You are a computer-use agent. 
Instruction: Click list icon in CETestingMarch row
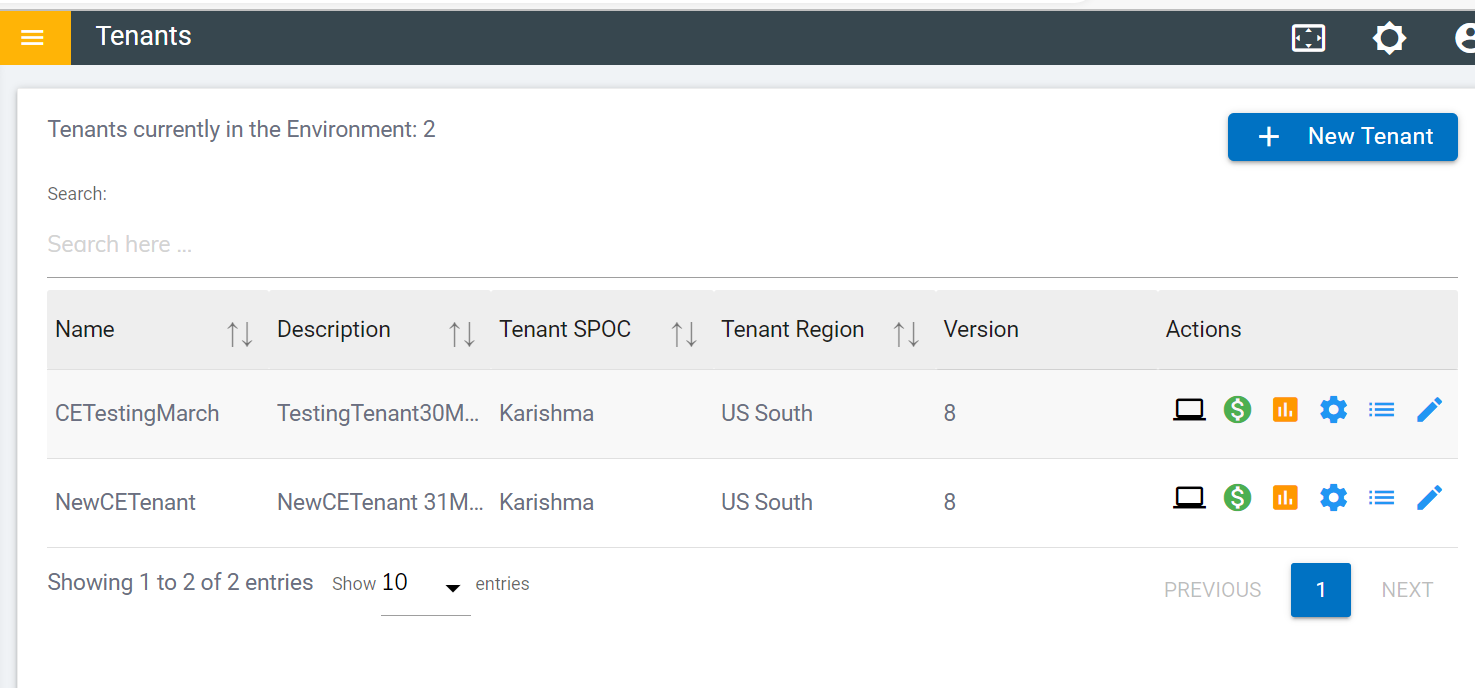pyautogui.click(x=1381, y=409)
